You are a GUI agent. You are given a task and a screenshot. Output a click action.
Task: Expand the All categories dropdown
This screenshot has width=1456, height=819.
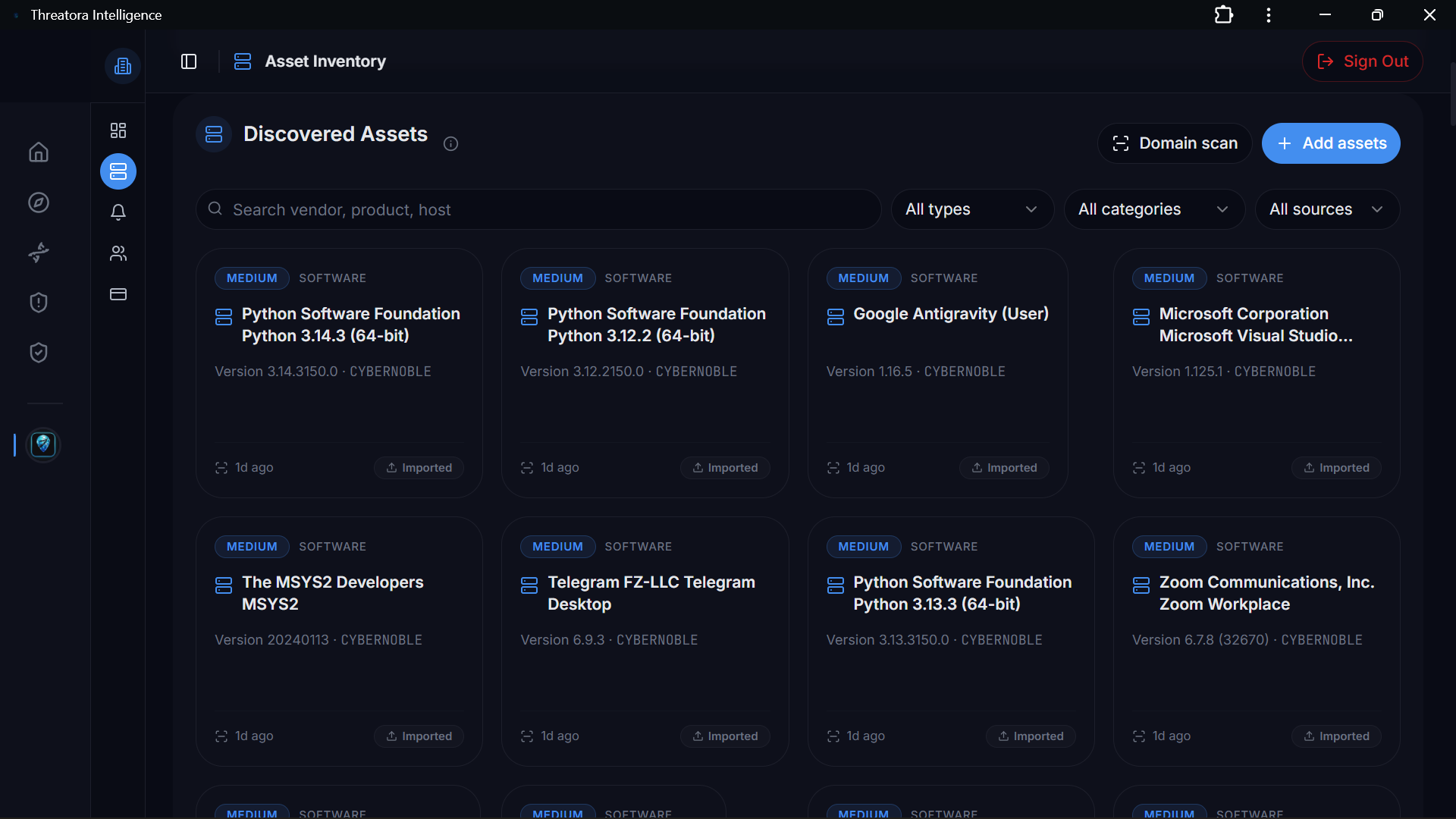pyautogui.click(x=1154, y=209)
